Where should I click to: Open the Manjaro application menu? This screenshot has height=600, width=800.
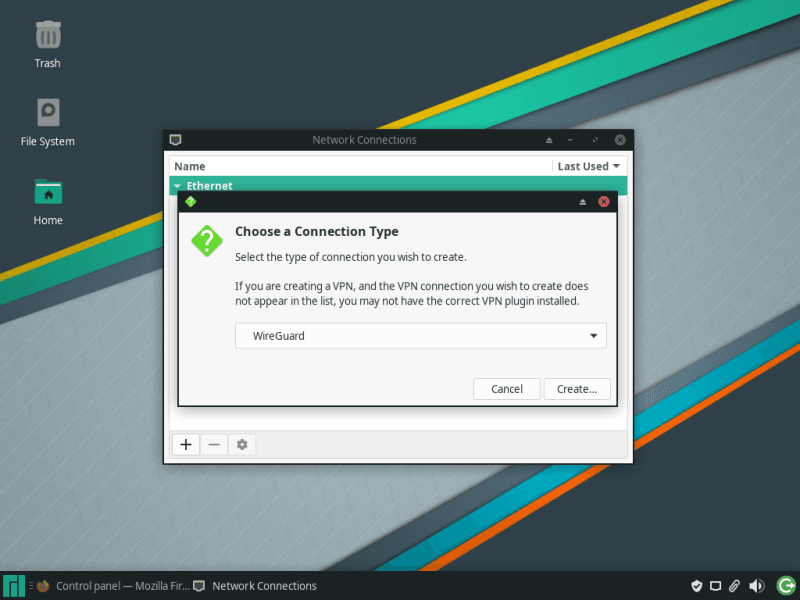click(14, 586)
